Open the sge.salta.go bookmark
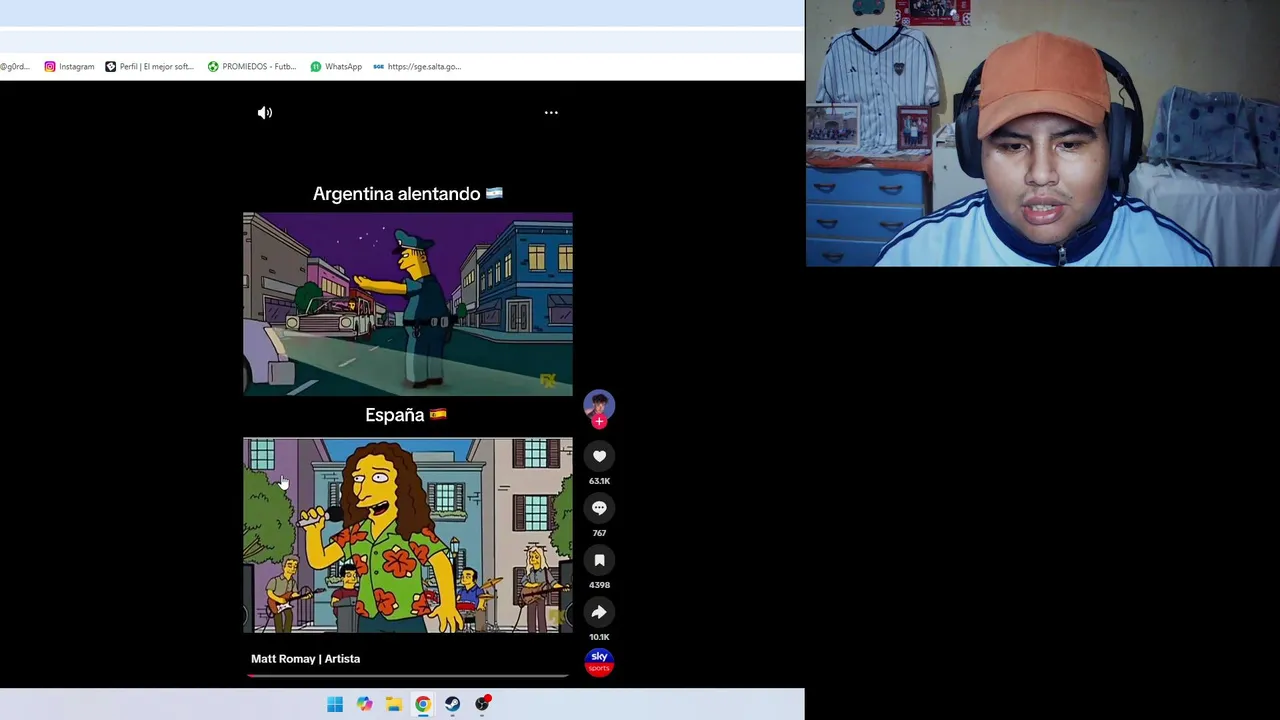 pos(417,67)
